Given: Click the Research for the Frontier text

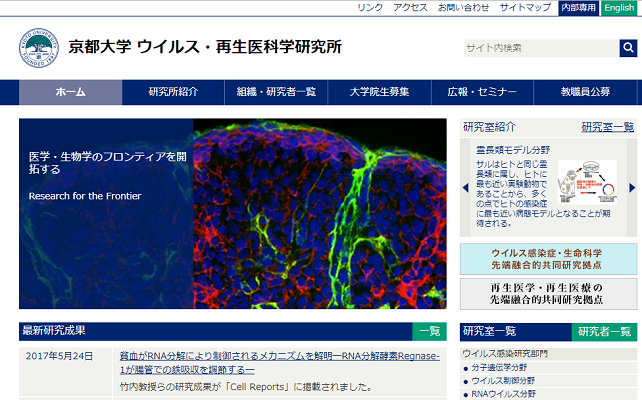Looking at the screenshot, I should pyautogui.click(x=85, y=196).
